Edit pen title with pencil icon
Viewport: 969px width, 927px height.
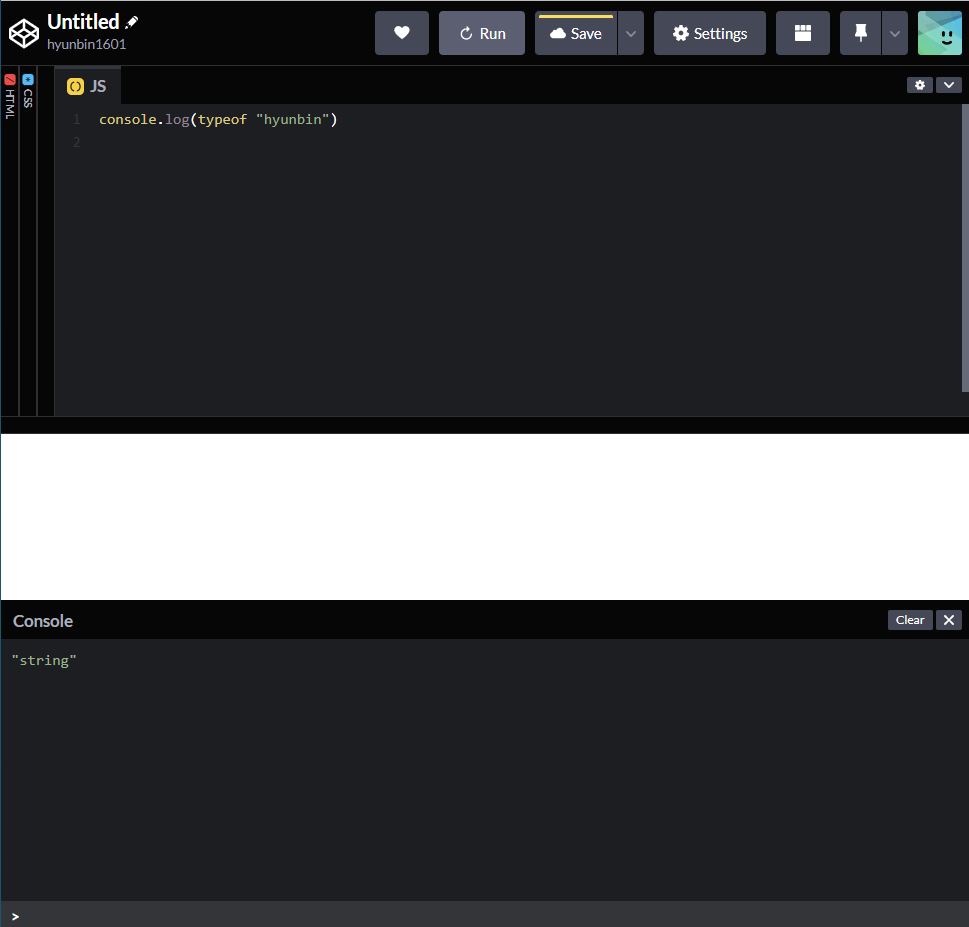coord(132,22)
